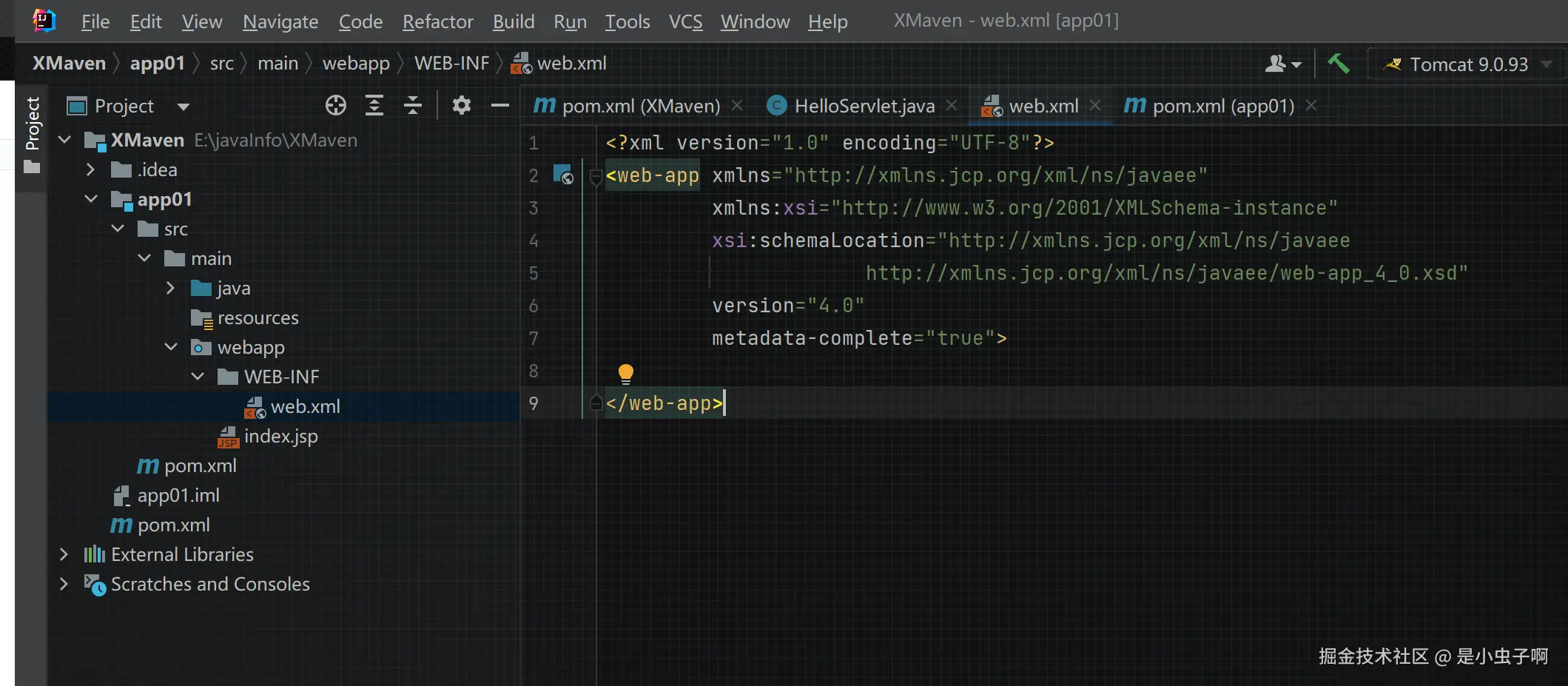The width and height of the screenshot is (1568, 686).
Task: Collapse the main folder
Action: 144,258
